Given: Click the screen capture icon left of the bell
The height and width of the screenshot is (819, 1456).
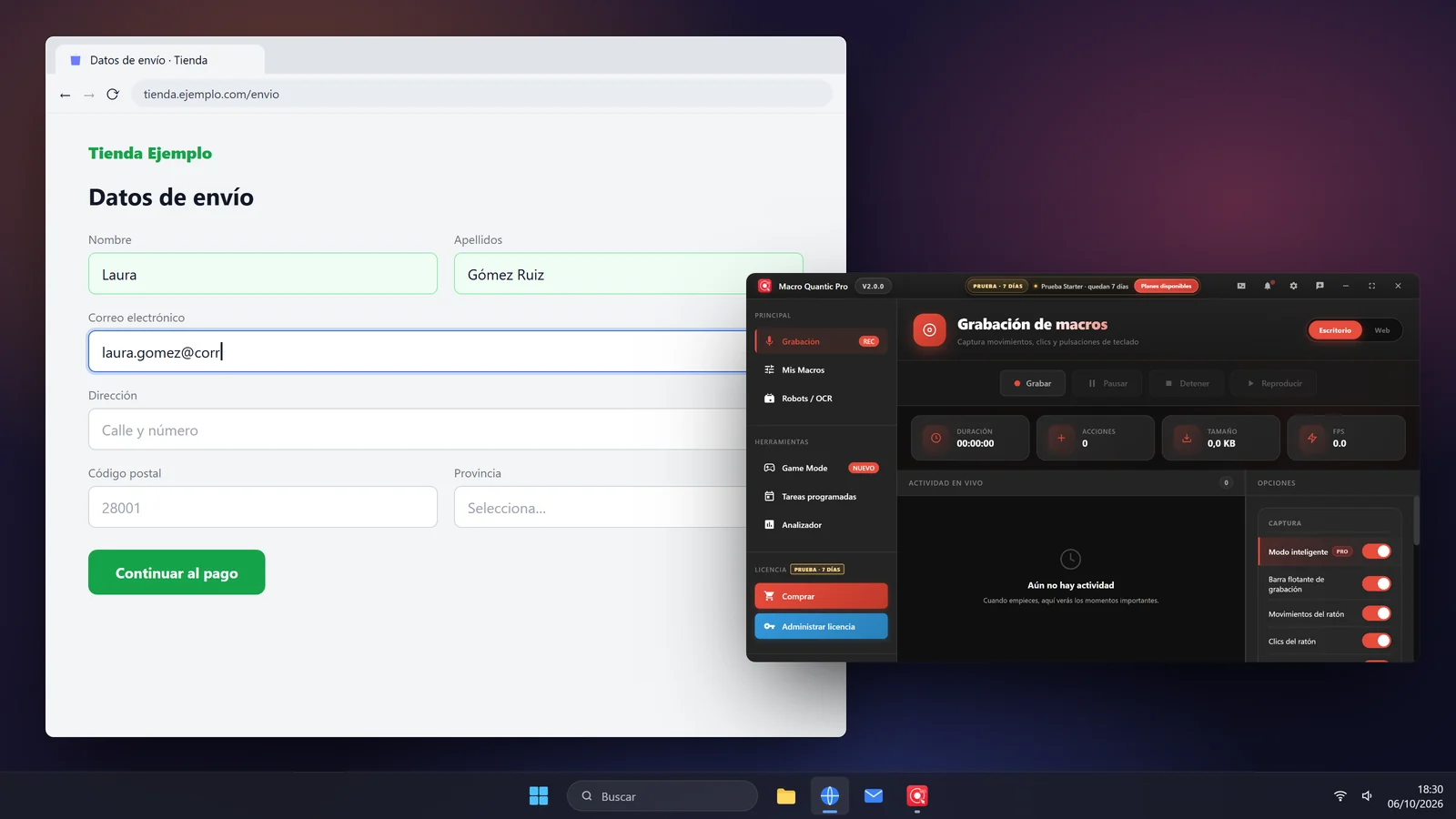Looking at the screenshot, I should coord(1241,286).
